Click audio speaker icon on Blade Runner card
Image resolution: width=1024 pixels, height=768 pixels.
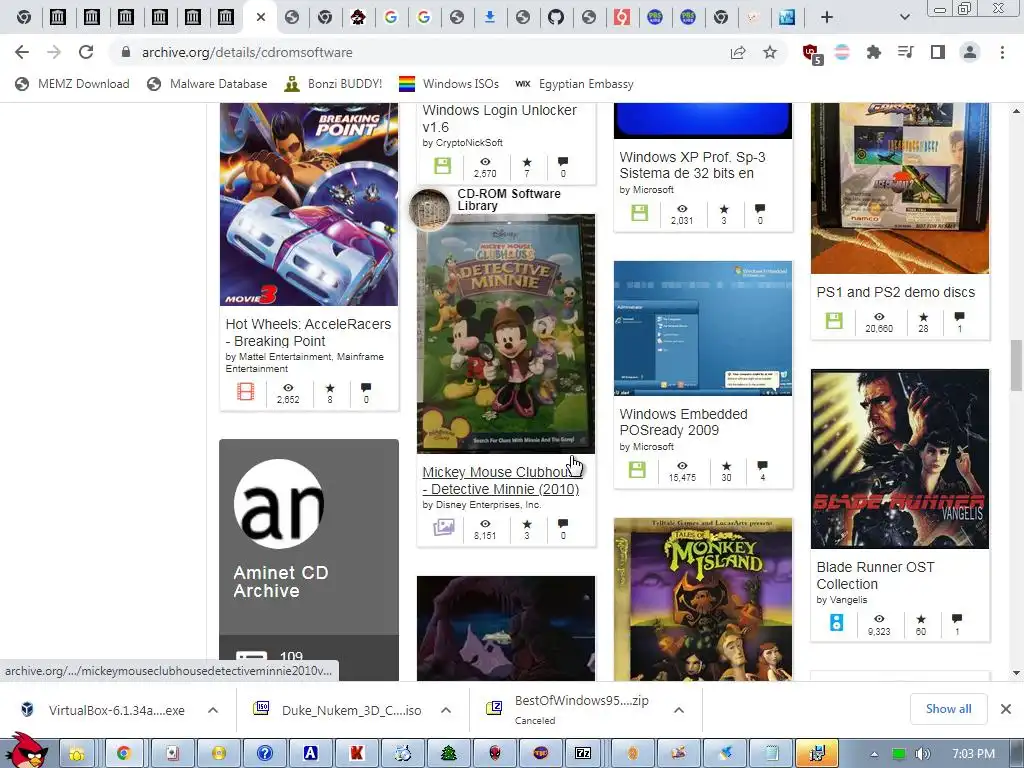(837, 622)
